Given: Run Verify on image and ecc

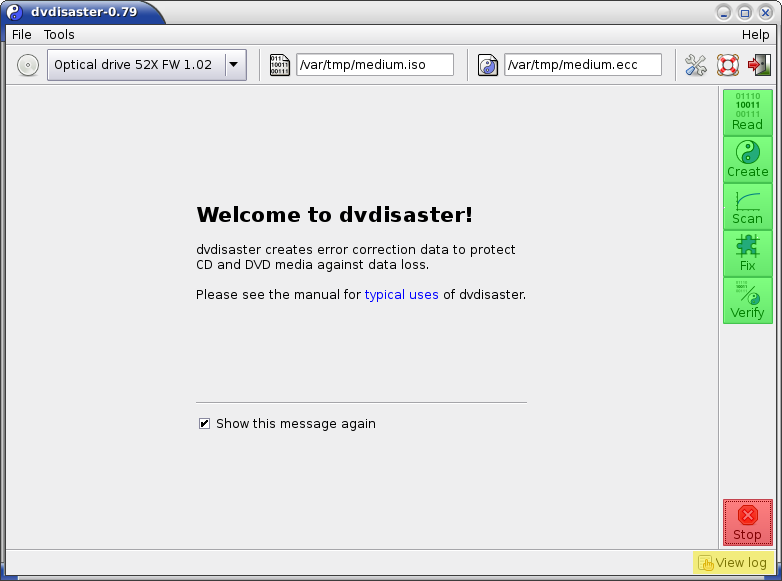Looking at the screenshot, I should [747, 300].
